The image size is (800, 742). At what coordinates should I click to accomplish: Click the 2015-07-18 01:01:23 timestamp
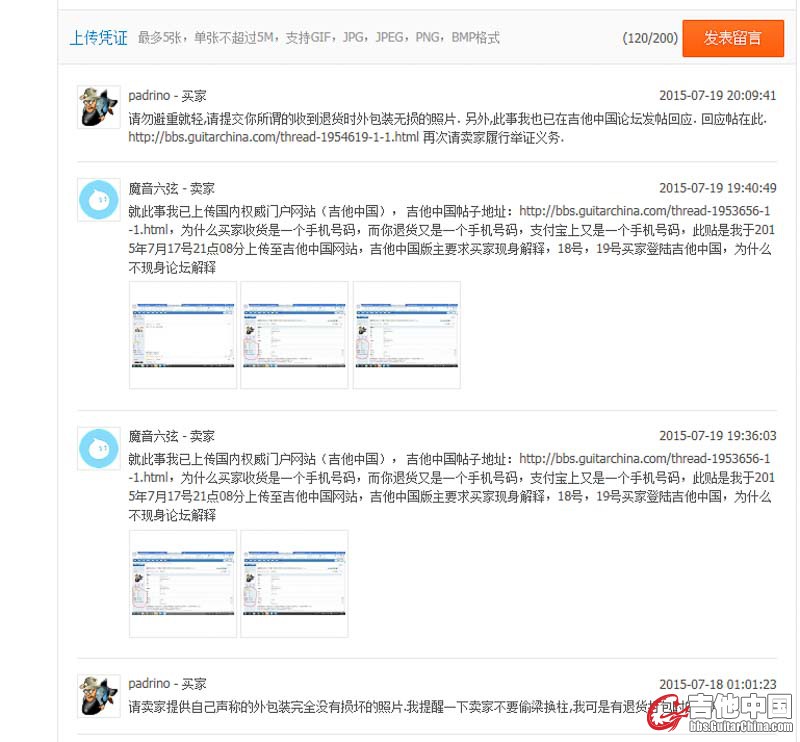tap(717, 684)
